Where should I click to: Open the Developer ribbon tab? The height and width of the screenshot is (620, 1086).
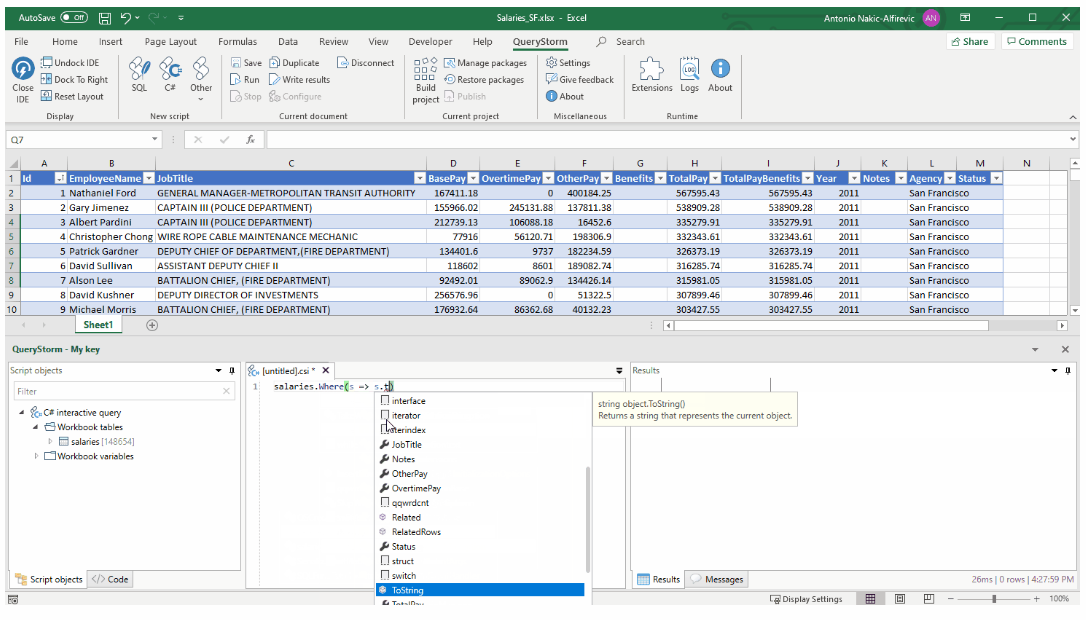[430, 42]
